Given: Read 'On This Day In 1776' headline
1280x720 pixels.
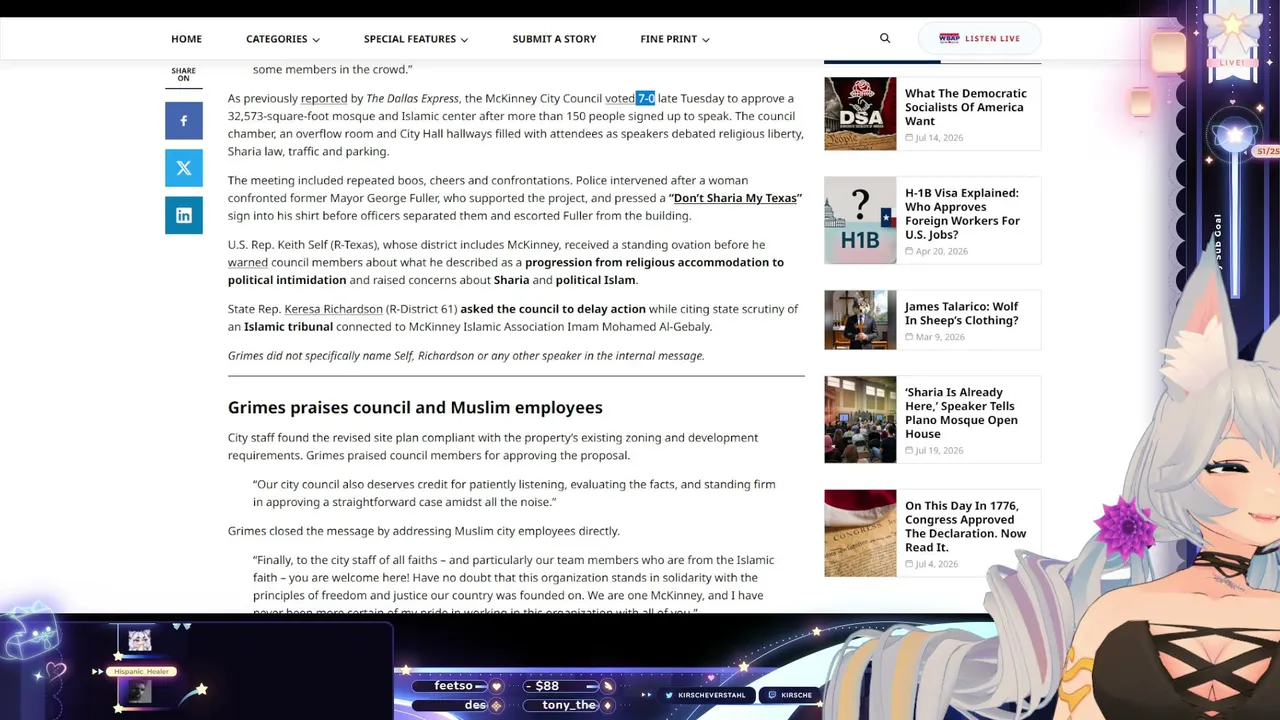Looking at the screenshot, I should (965, 526).
